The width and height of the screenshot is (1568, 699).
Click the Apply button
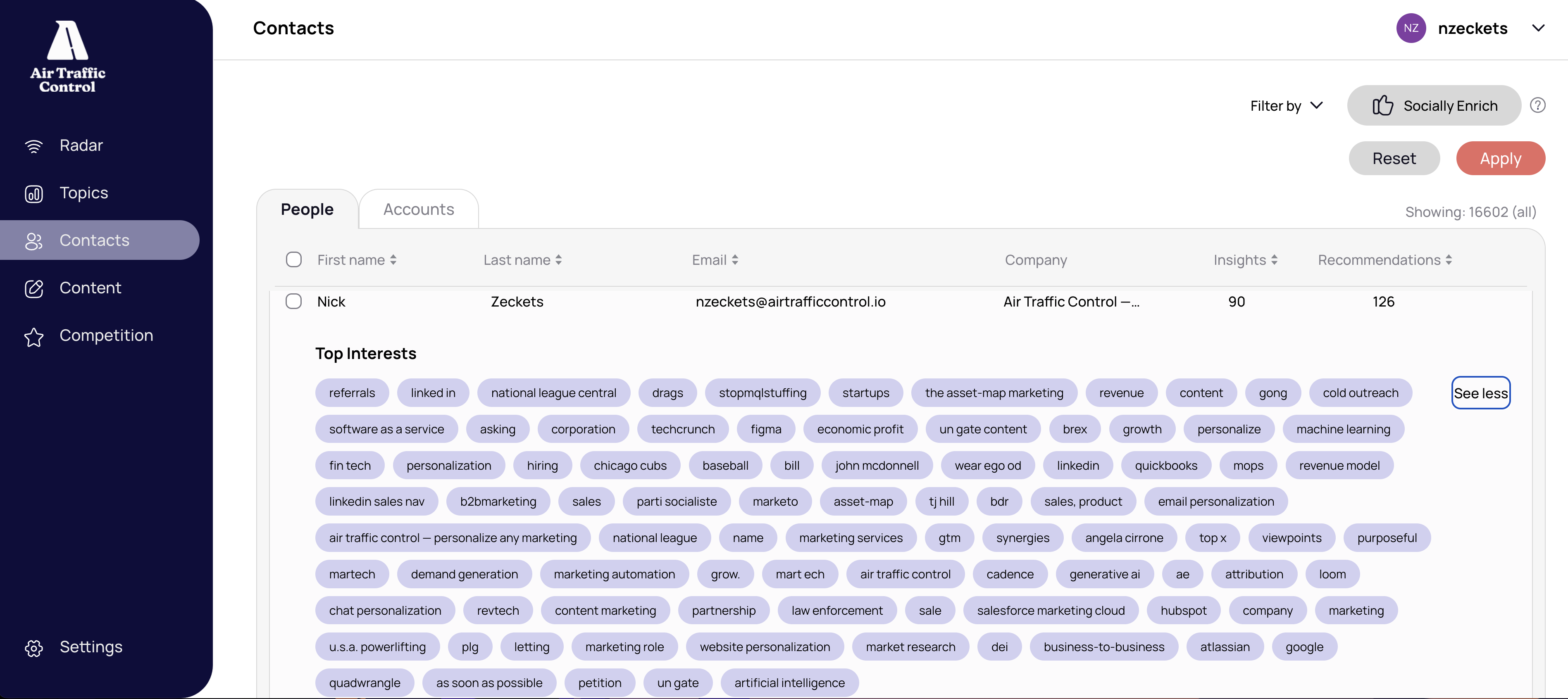click(x=1500, y=158)
